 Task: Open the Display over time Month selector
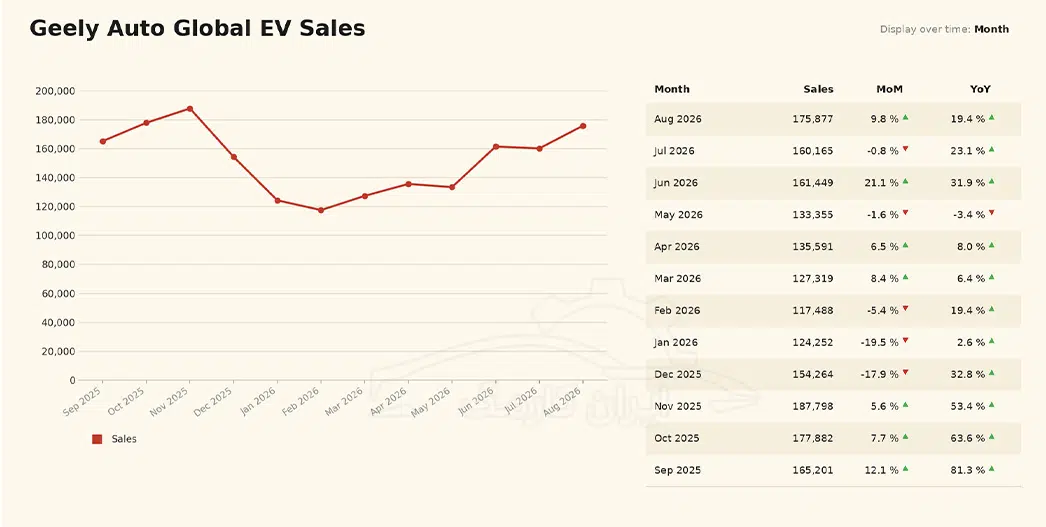[x=991, y=29]
